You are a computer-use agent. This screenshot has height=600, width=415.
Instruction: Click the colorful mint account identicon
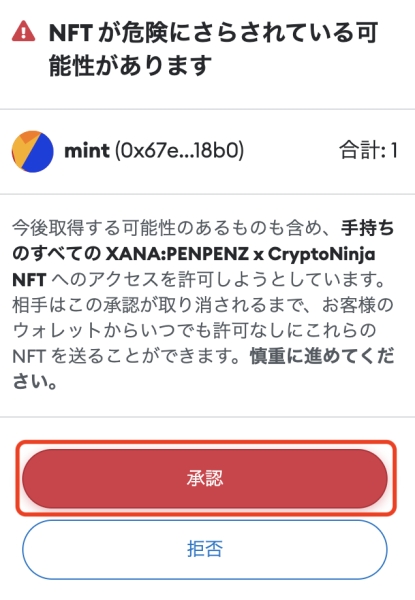33,152
